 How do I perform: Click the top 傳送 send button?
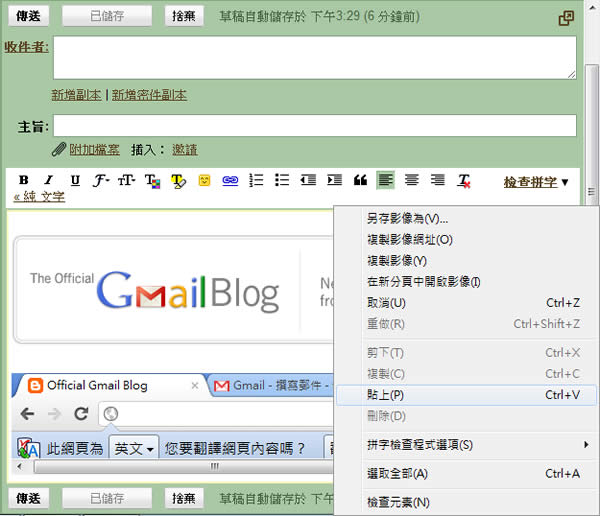(x=28, y=16)
